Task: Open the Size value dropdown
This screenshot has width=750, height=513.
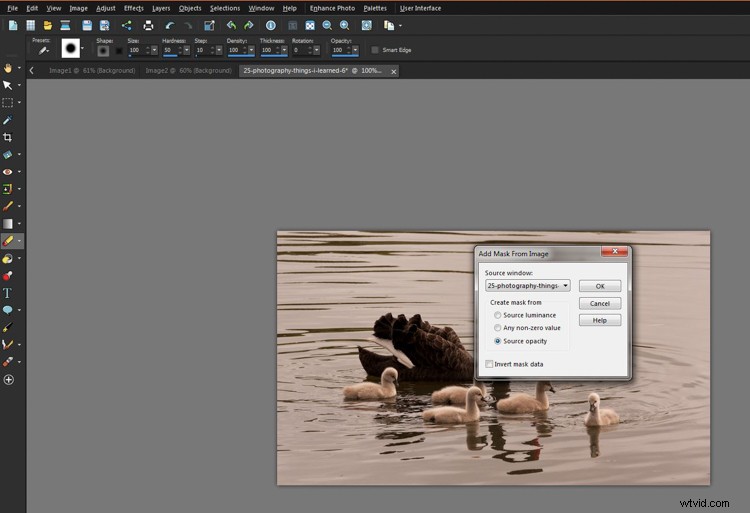Action: (x=154, y=50)
